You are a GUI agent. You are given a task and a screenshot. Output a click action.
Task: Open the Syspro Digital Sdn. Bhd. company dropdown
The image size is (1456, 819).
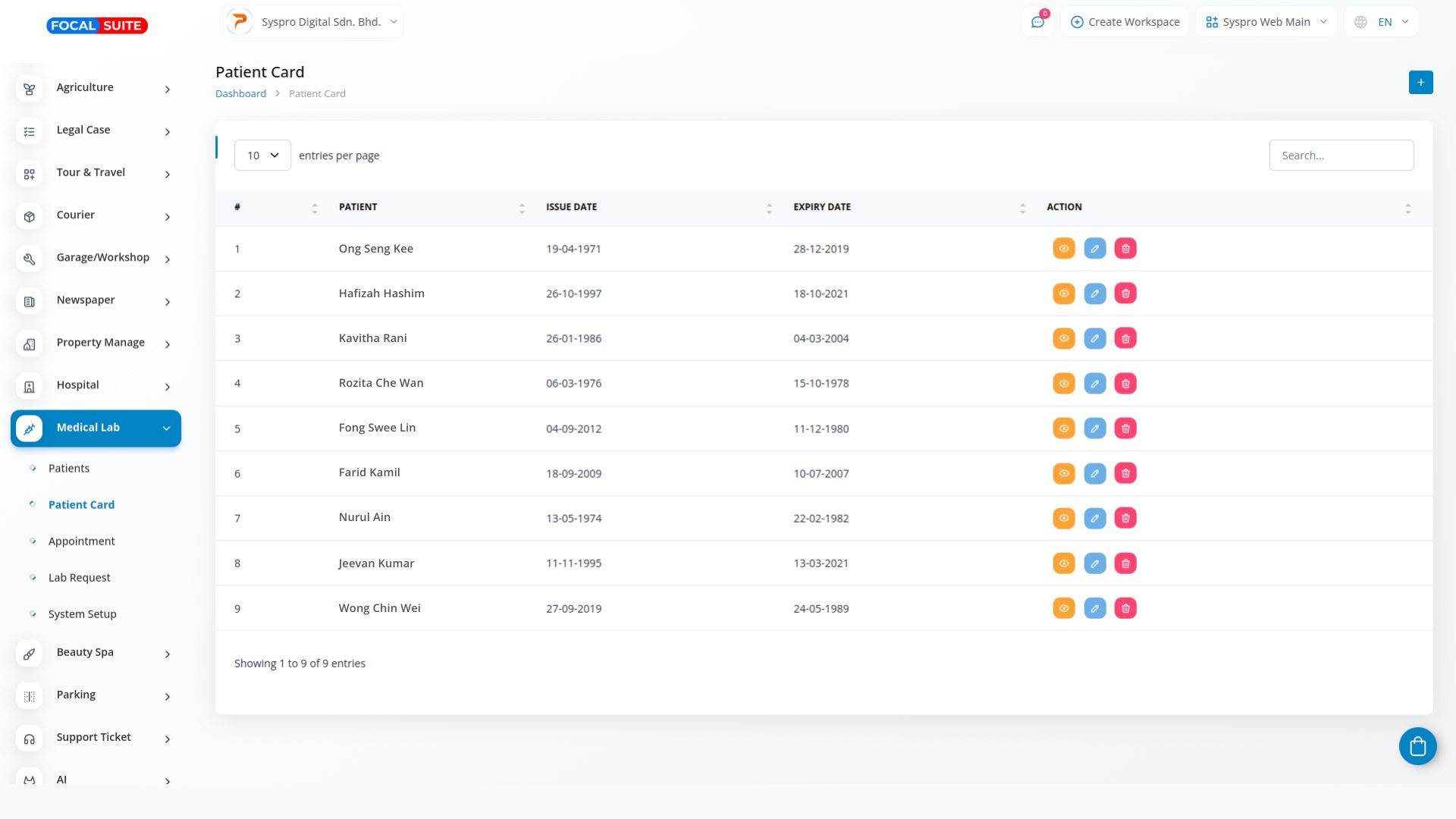point(313,22)
